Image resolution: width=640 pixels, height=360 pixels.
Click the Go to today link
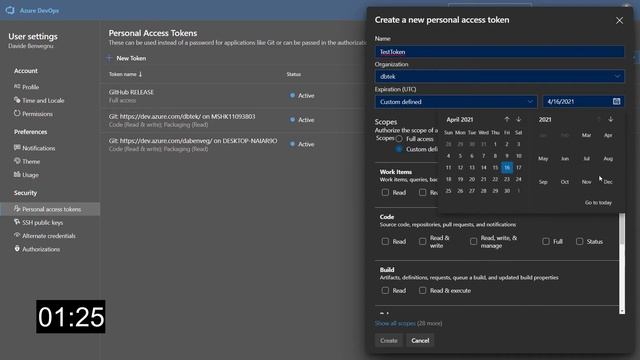tap(598, 202)
